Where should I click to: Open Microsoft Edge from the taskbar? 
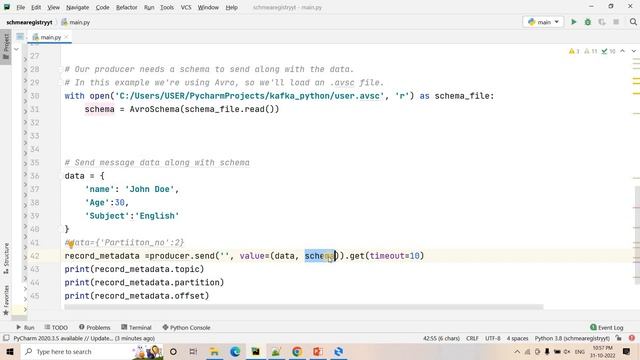tap(235, 351)
